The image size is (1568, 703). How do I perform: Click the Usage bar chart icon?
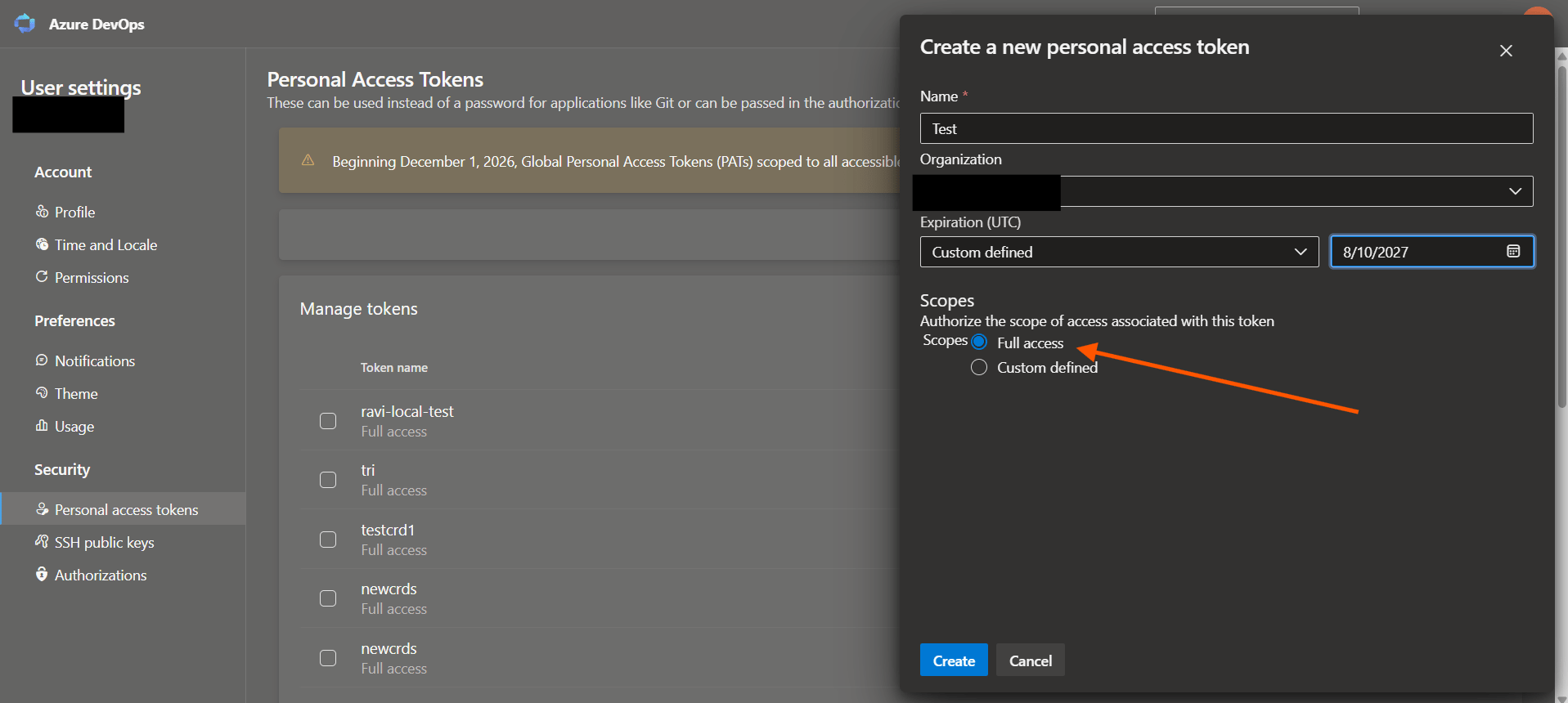click(42, 426)
